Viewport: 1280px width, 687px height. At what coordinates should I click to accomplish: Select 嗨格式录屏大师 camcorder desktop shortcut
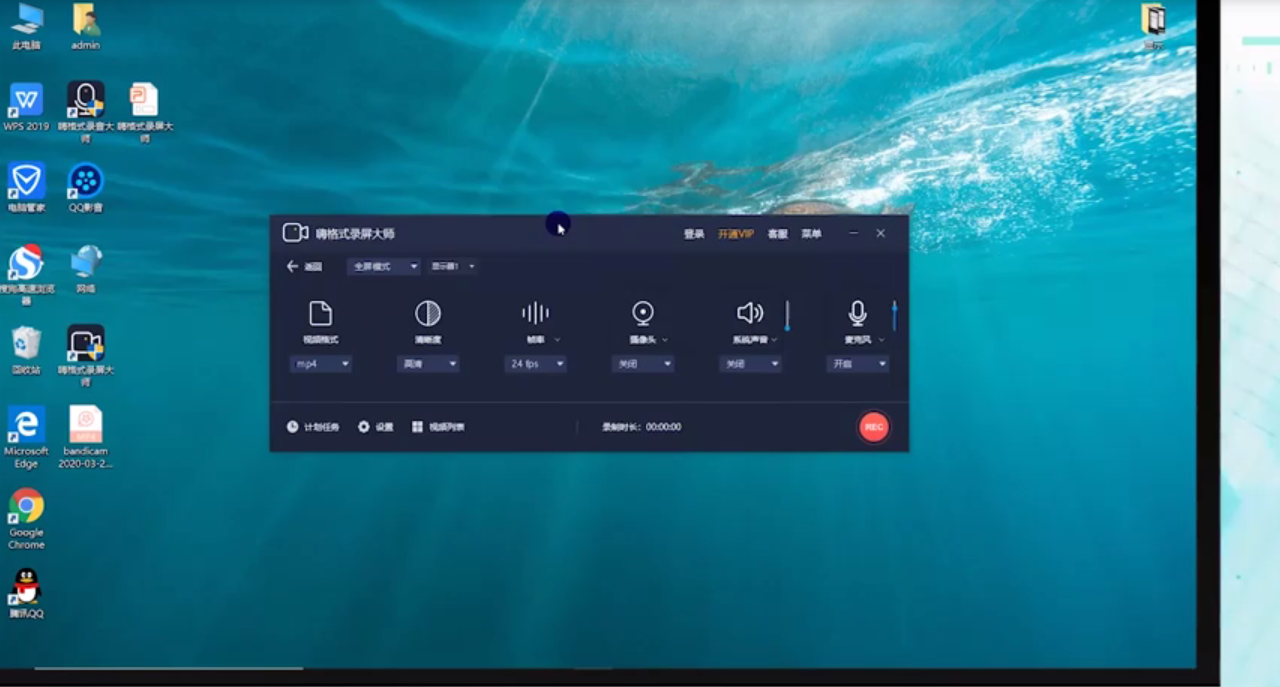point(86,355)
